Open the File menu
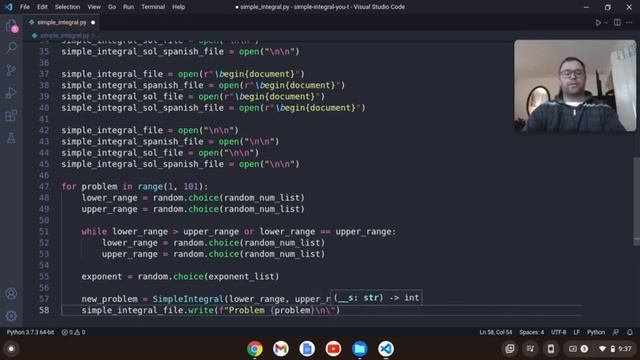 [x=25, y=7]
